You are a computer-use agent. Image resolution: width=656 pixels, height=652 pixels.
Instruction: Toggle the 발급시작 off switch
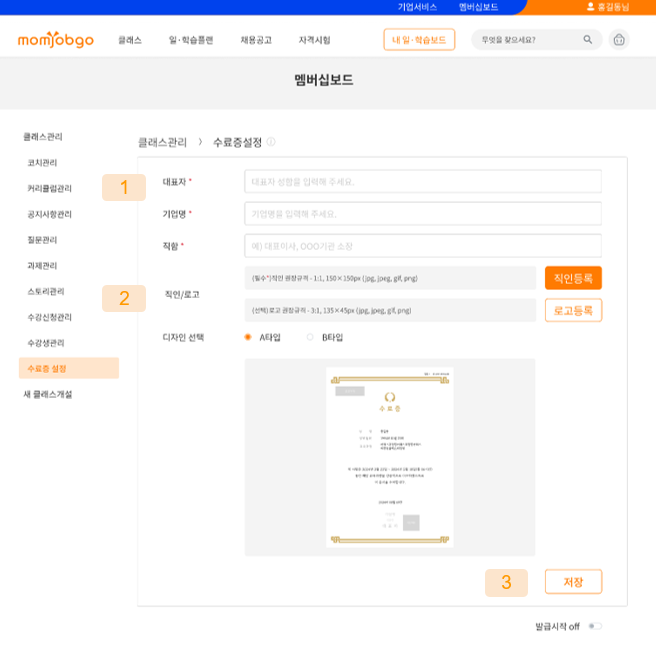[x=595, y=626]
